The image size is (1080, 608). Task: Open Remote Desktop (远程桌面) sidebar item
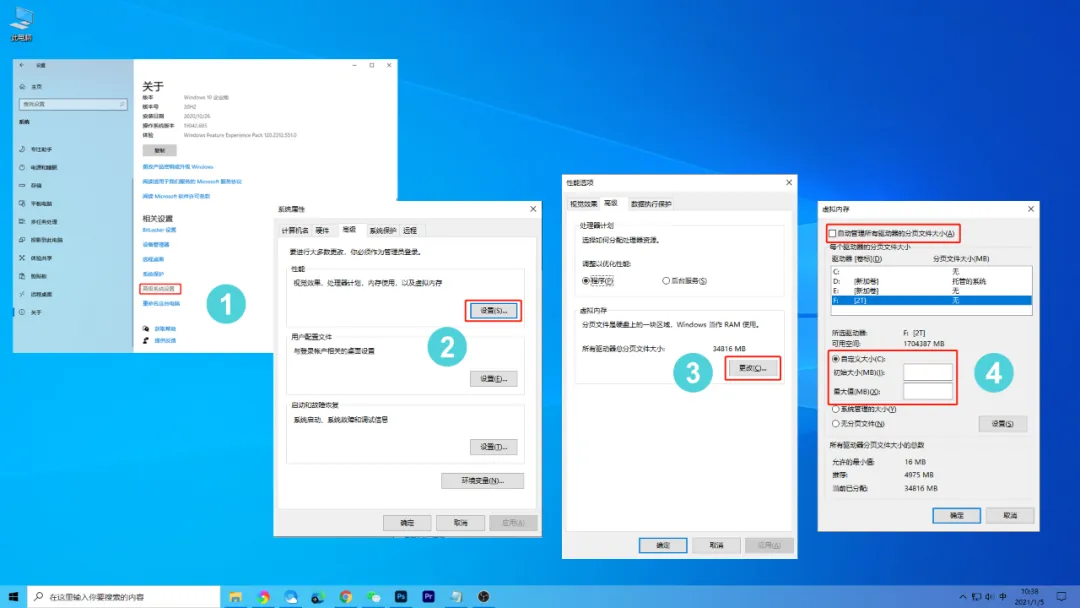(x=36, y=294)
